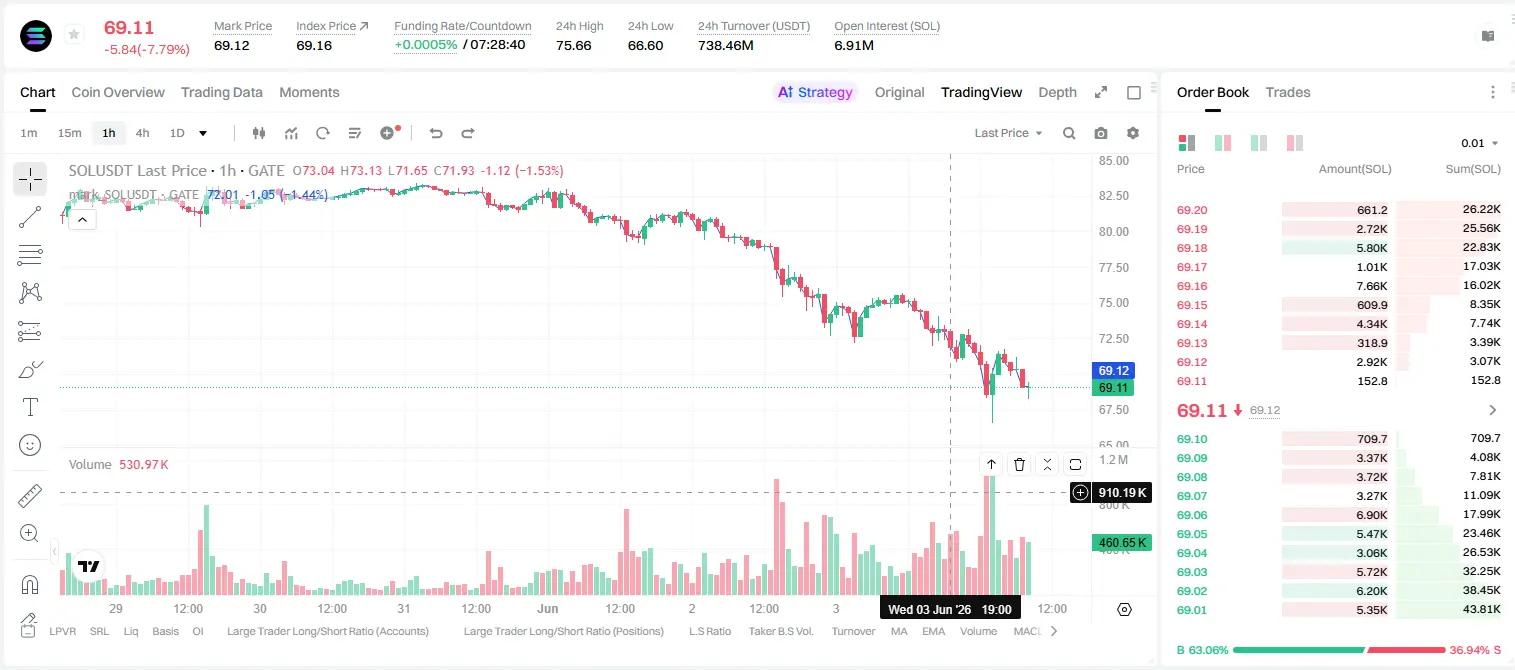Click the AI Strategy button
The height and width of the screenshot is (670, 1515).
(816, 92)
